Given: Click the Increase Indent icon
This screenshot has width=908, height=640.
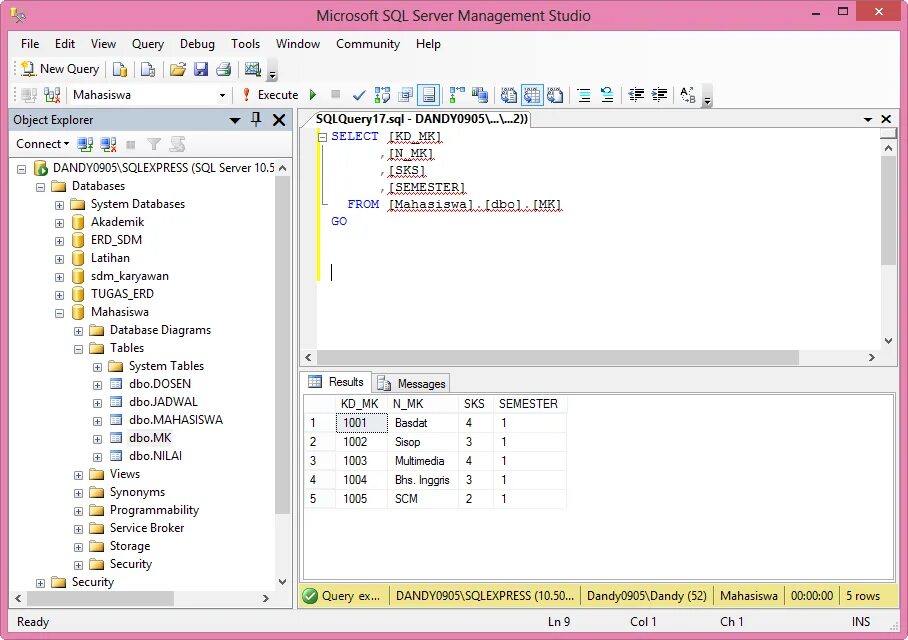Looking at the screenshot, I should coord(659,95).
